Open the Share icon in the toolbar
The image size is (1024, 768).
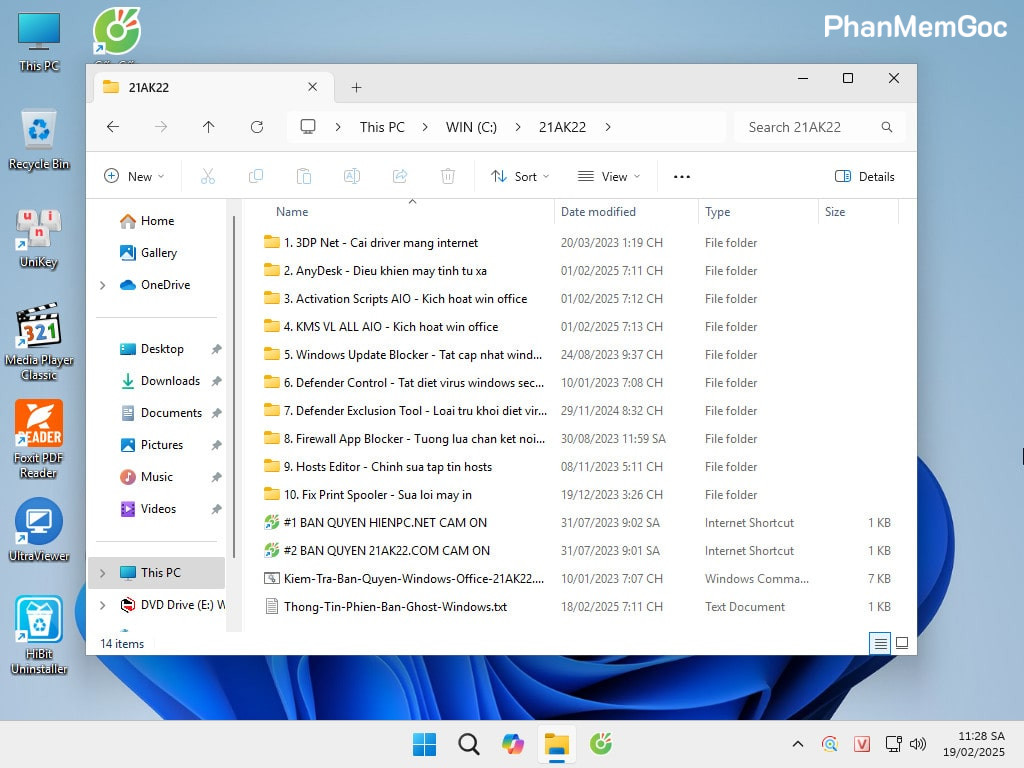[400, 176]
